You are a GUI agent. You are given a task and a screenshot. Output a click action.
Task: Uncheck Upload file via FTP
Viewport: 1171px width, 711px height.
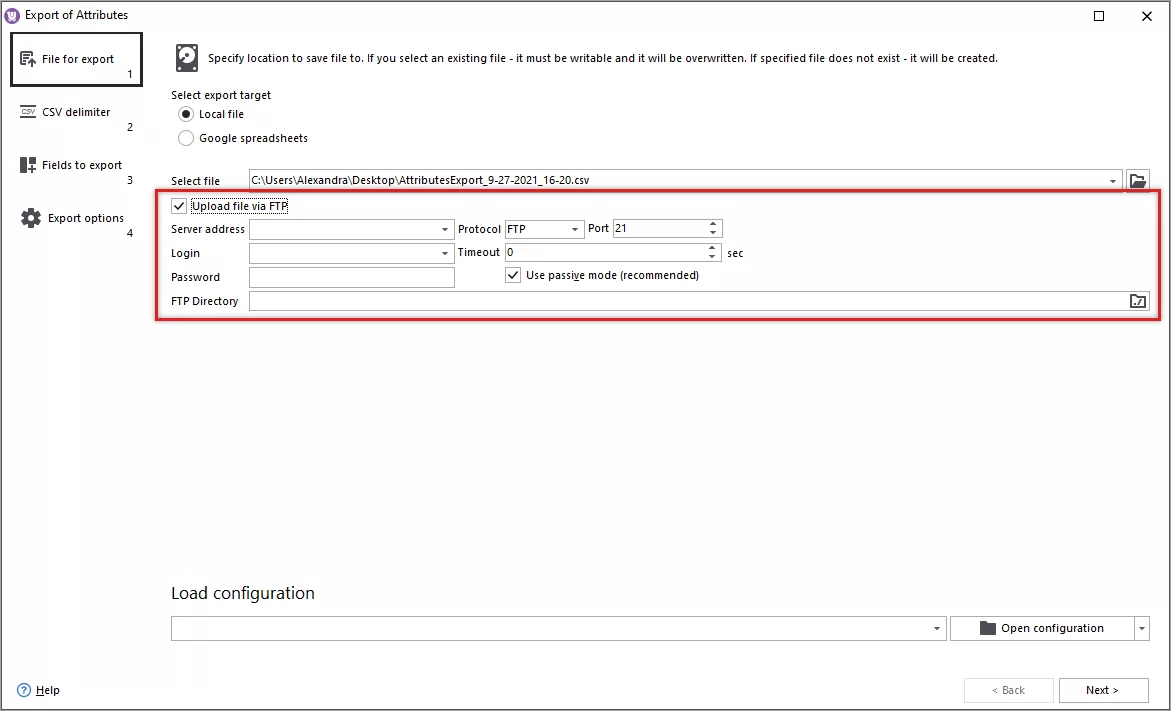[x=179, y=205]
